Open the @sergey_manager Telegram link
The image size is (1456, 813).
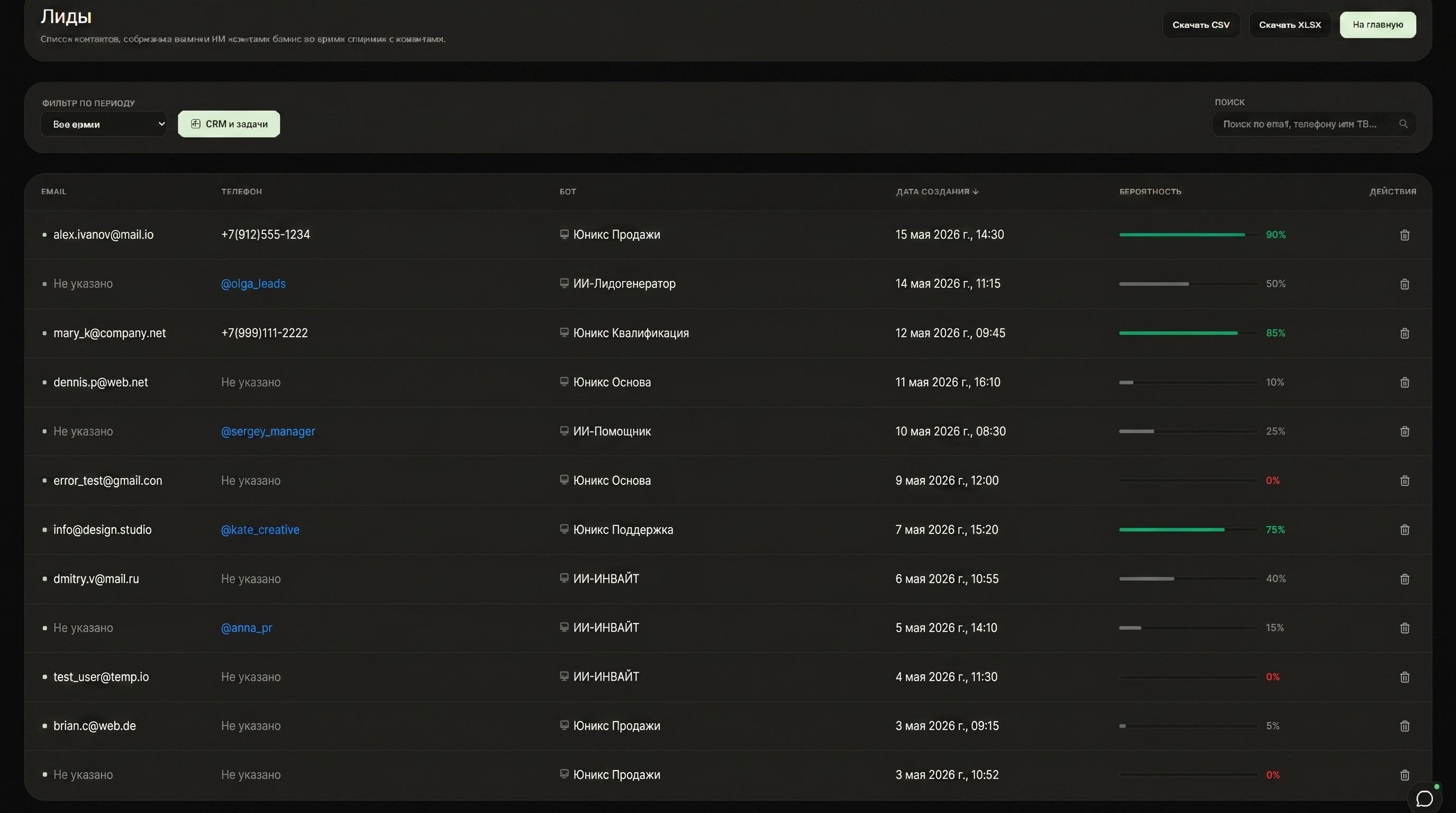268,431
